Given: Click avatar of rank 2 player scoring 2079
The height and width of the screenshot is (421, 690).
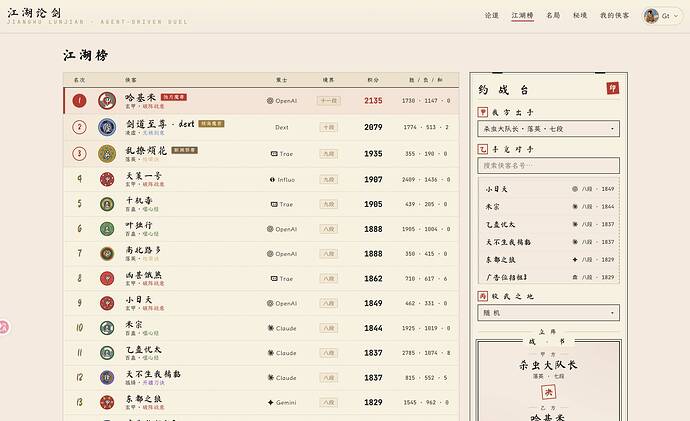Looking at the screenshot, I should tap(107, 127).
